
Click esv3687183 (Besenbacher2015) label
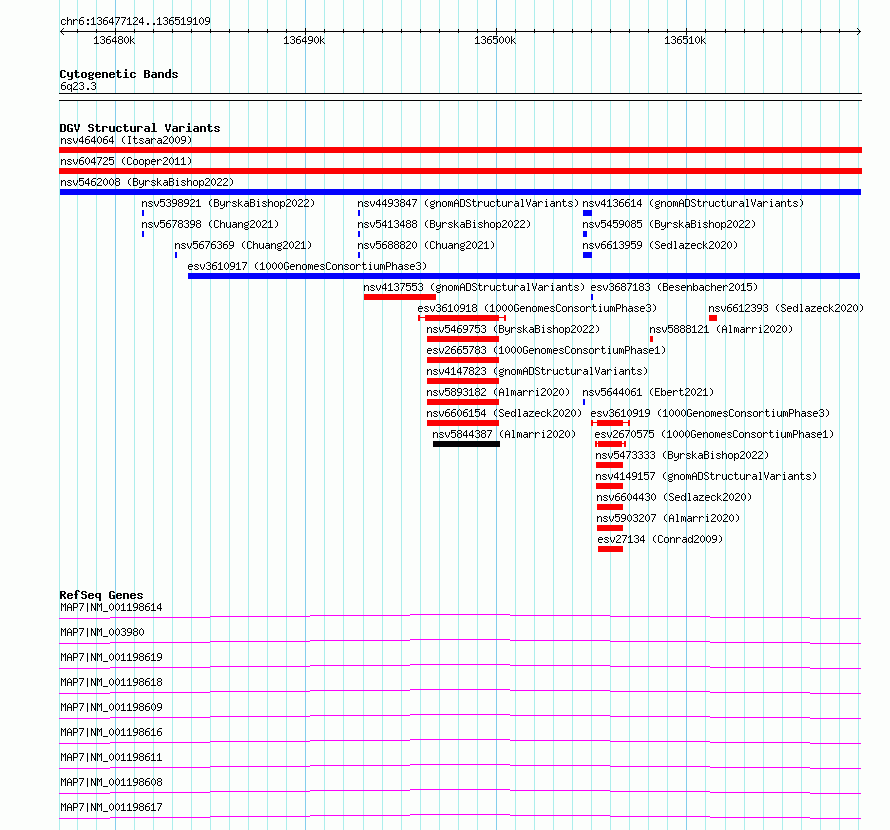click(674, 287)
